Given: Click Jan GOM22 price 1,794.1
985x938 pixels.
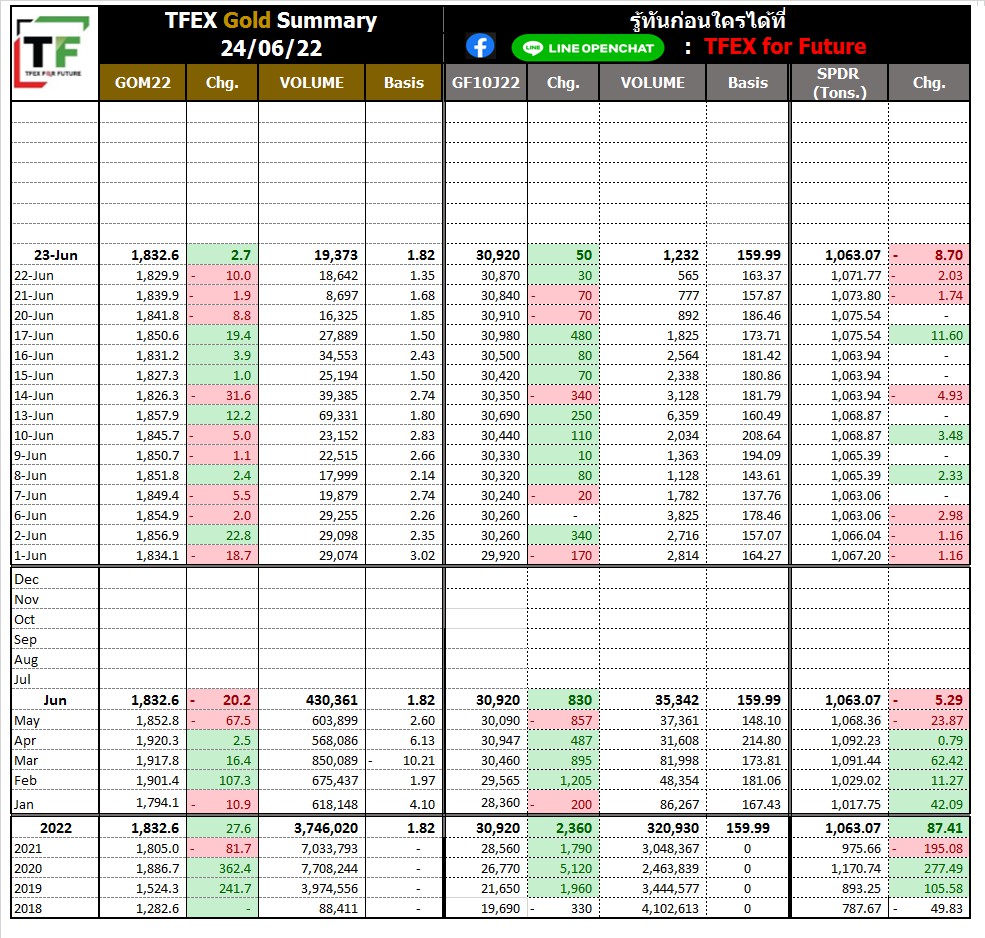Looking at the screenshot, I should point(157,802).
